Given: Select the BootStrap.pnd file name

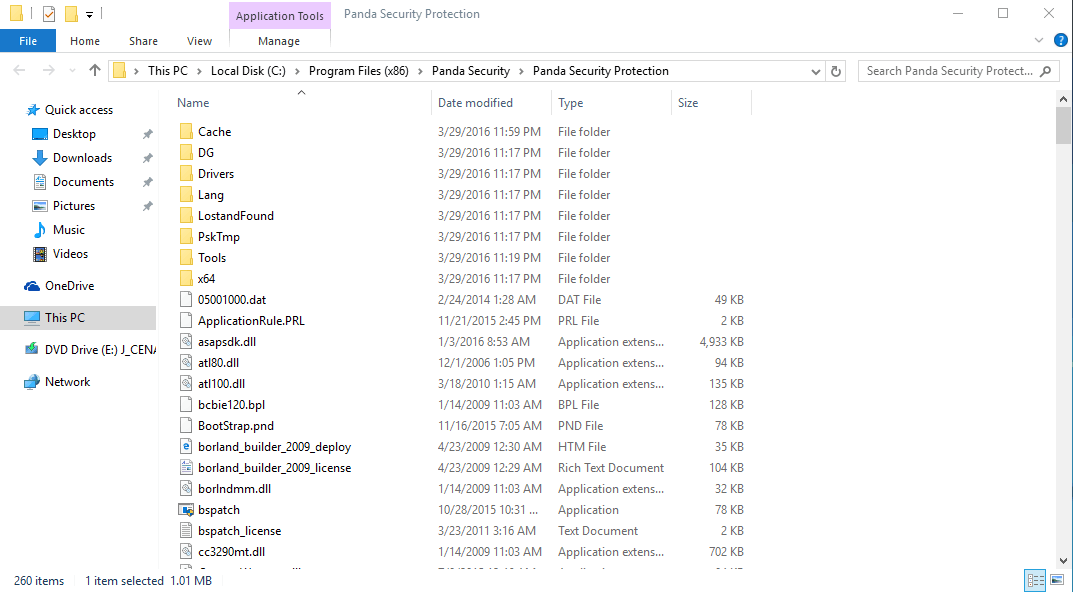Looking at the screenshot, I should 235,426.
